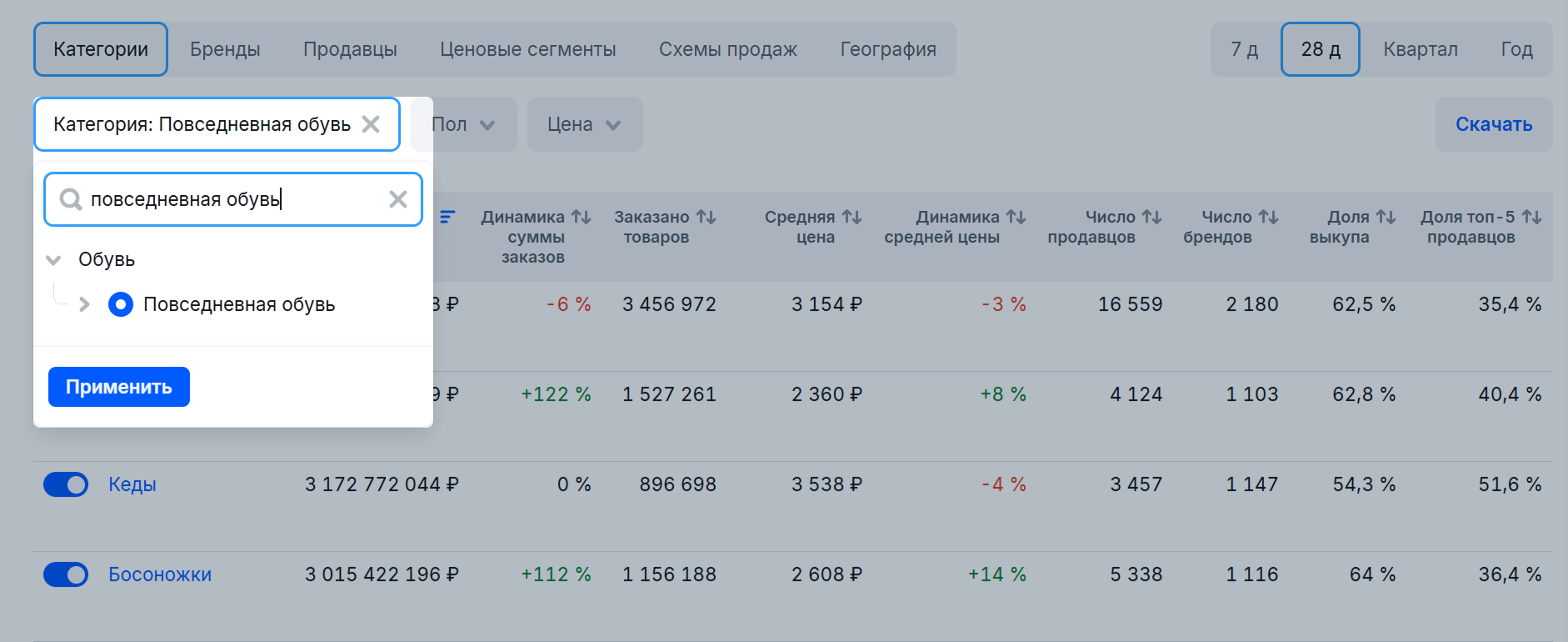1568x642 pixels.
Task: Click the active blue sort indicator icon
Action: click(x=447, y=217)
